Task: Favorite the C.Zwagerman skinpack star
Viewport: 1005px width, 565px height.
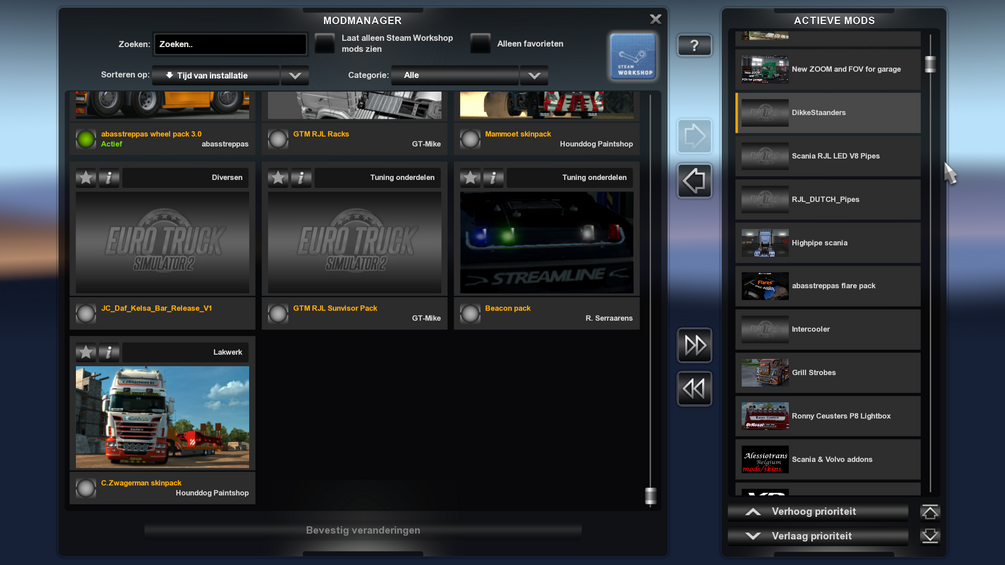Action: click(86, 352)
